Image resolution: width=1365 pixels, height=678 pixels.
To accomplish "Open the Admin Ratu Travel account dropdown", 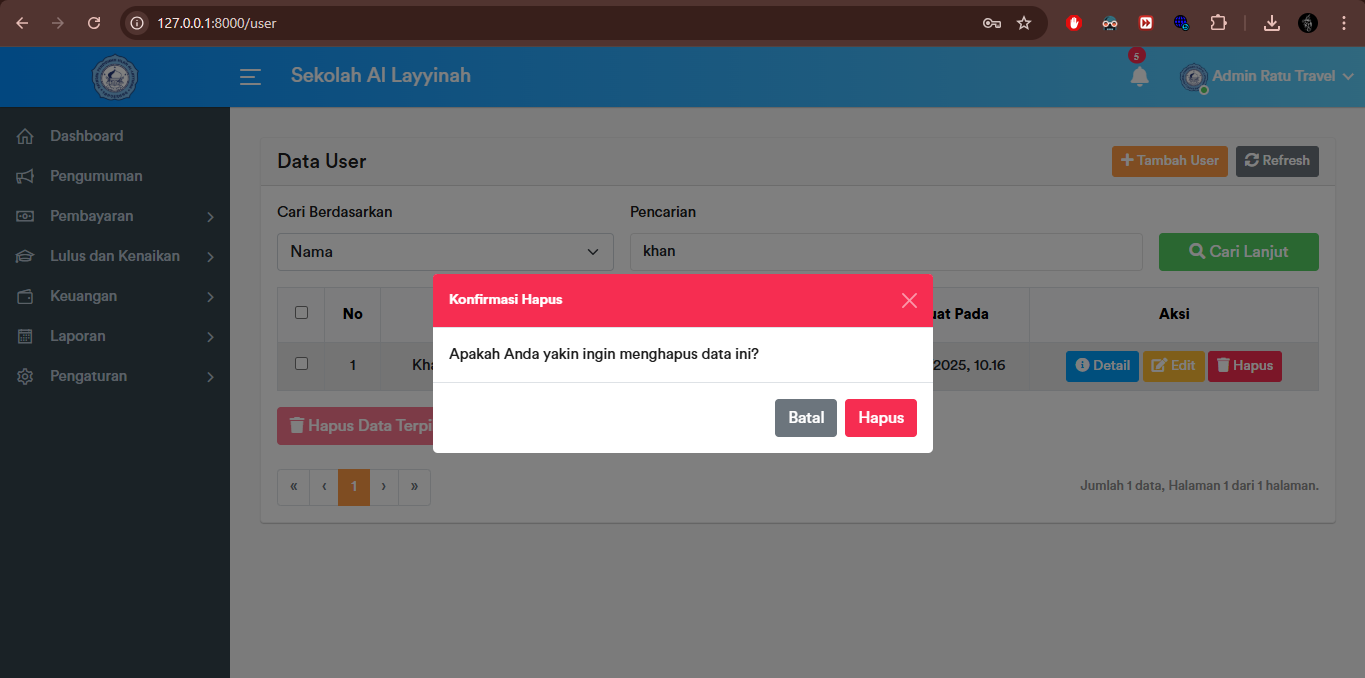I will tap(1272, 76).
